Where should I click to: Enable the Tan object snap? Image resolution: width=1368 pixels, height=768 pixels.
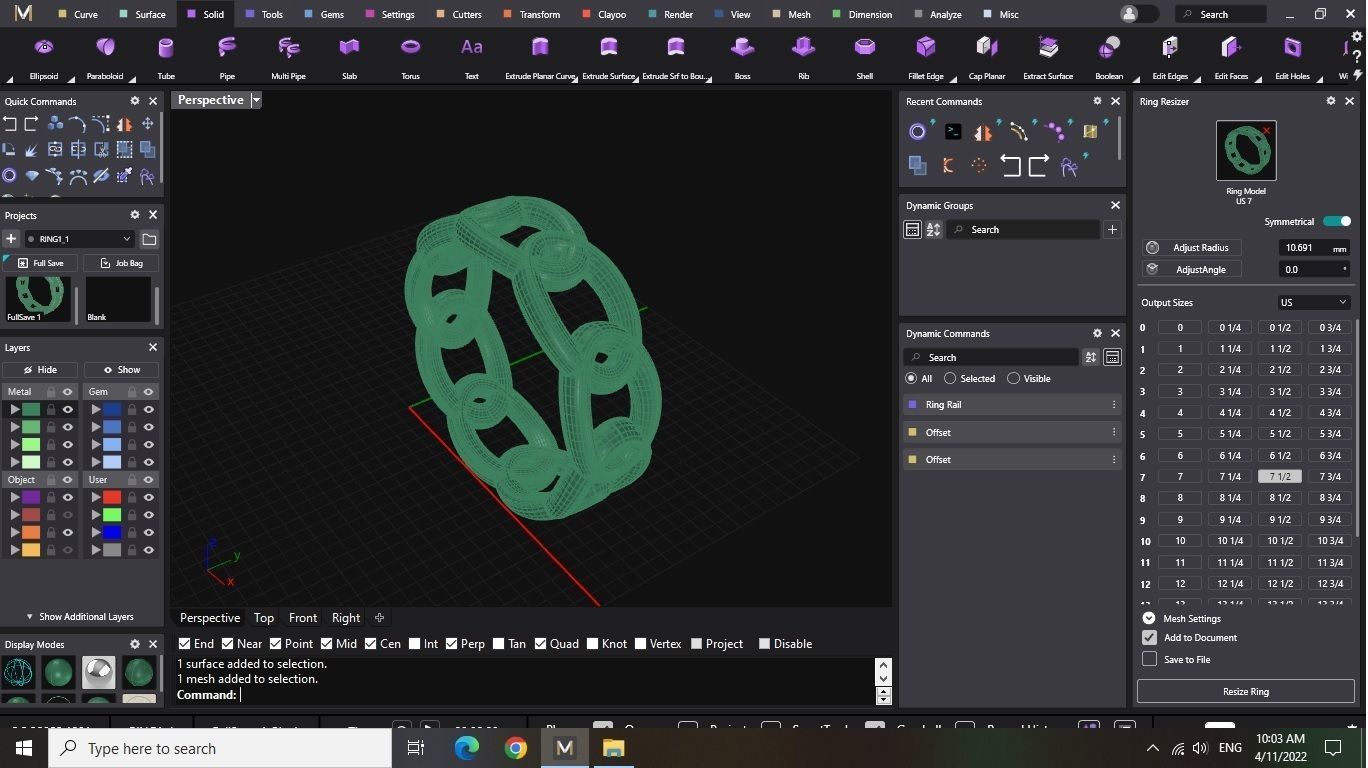click(x=499, y=644)
